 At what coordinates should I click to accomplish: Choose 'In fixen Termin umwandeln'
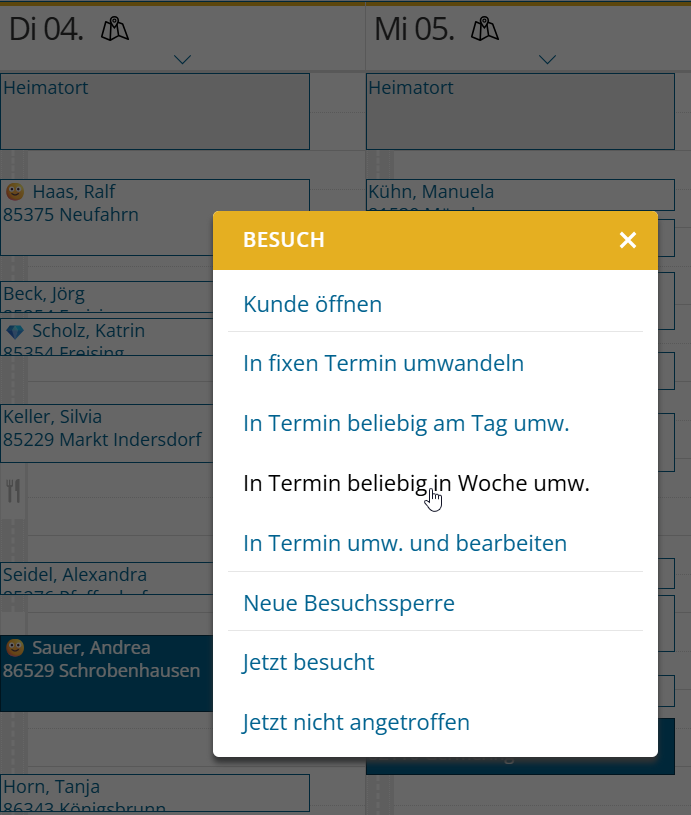(383, 363)
